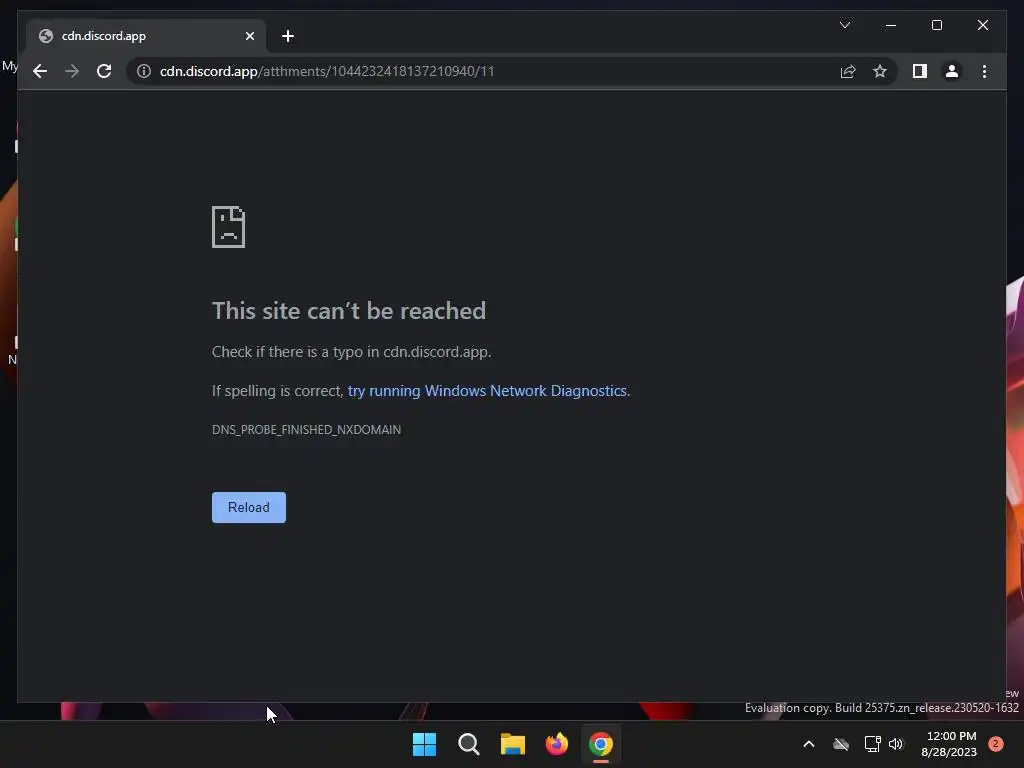Share this page icon in address bar
The height and width of the screenshot is (768, 1024).
click(848, 71)
